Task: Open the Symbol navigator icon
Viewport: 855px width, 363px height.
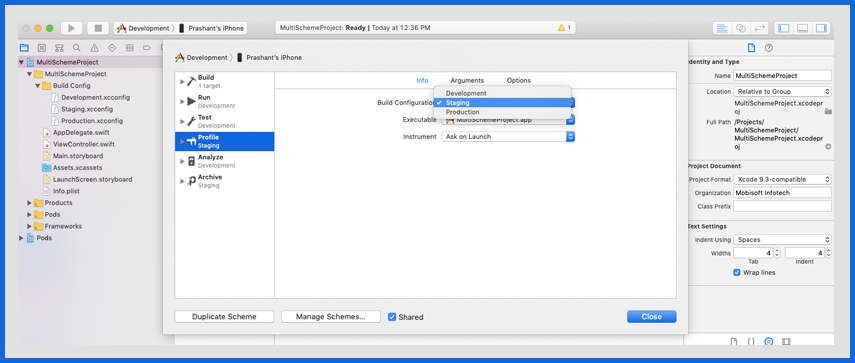Action: (x=59, y=48)
